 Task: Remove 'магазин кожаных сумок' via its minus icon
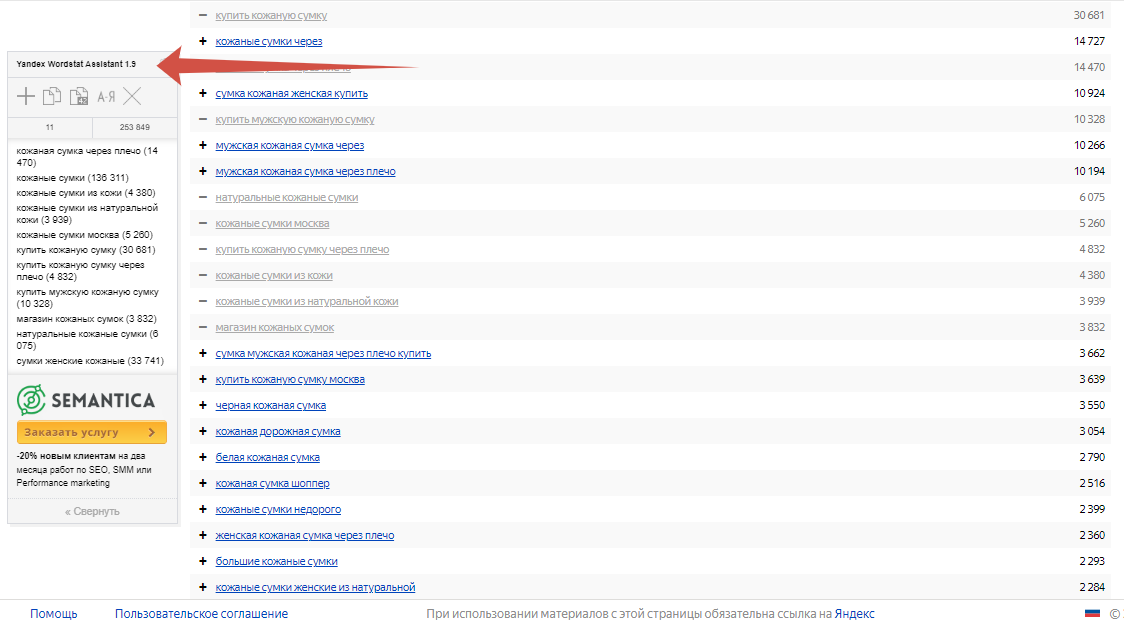tap(203, 328)
